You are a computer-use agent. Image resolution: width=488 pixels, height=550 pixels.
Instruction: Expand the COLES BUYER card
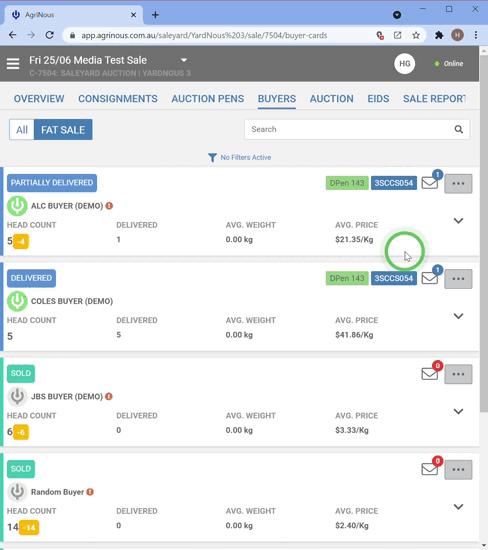tap(458, 316)
